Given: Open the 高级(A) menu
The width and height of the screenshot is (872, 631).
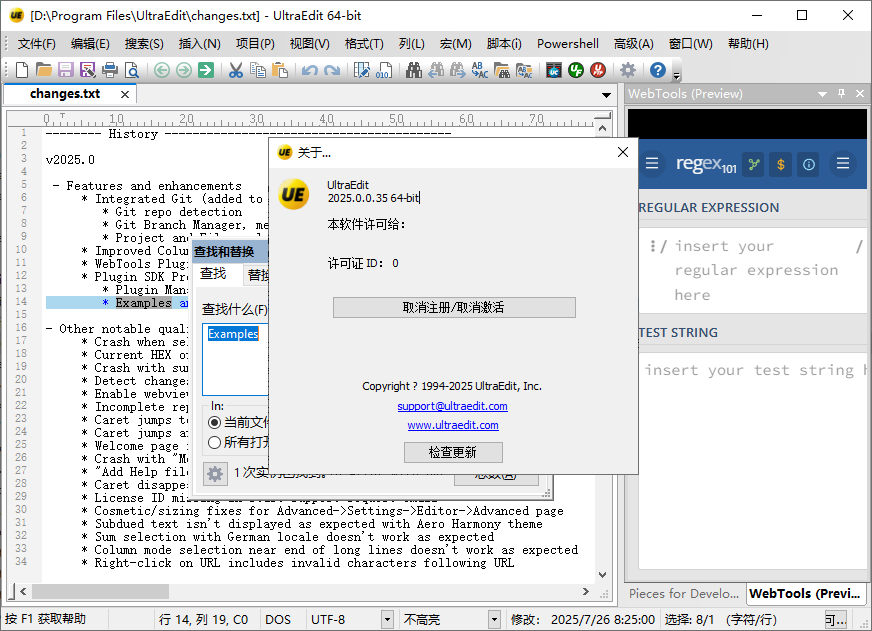Looking at the screenshot, I should click(x=633, y=44).
